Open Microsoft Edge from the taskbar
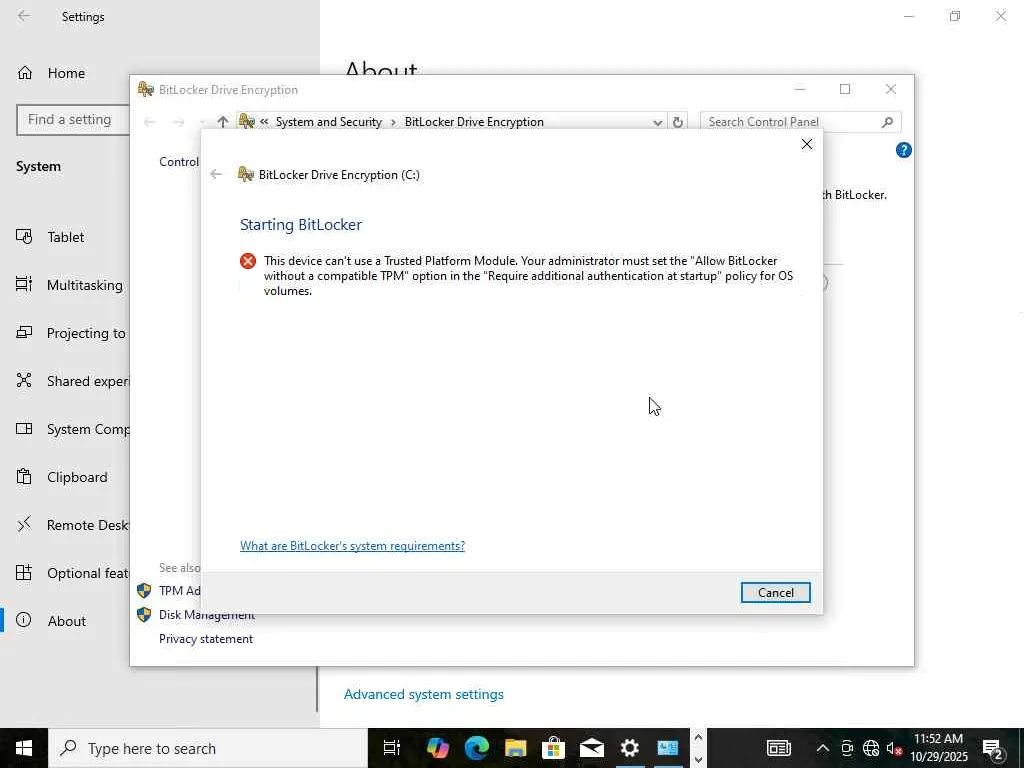The height and width of the screenshot is (768, 1024). pyautogui.click(x=477, y=748)
